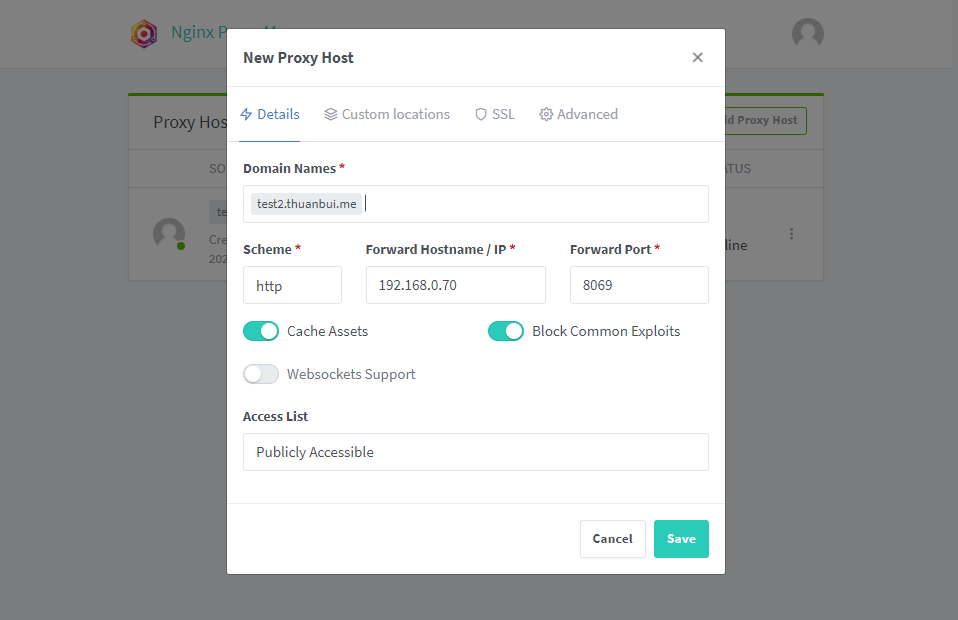
Task: Open the three-dot row actions menu
Action: click(791, 234)
